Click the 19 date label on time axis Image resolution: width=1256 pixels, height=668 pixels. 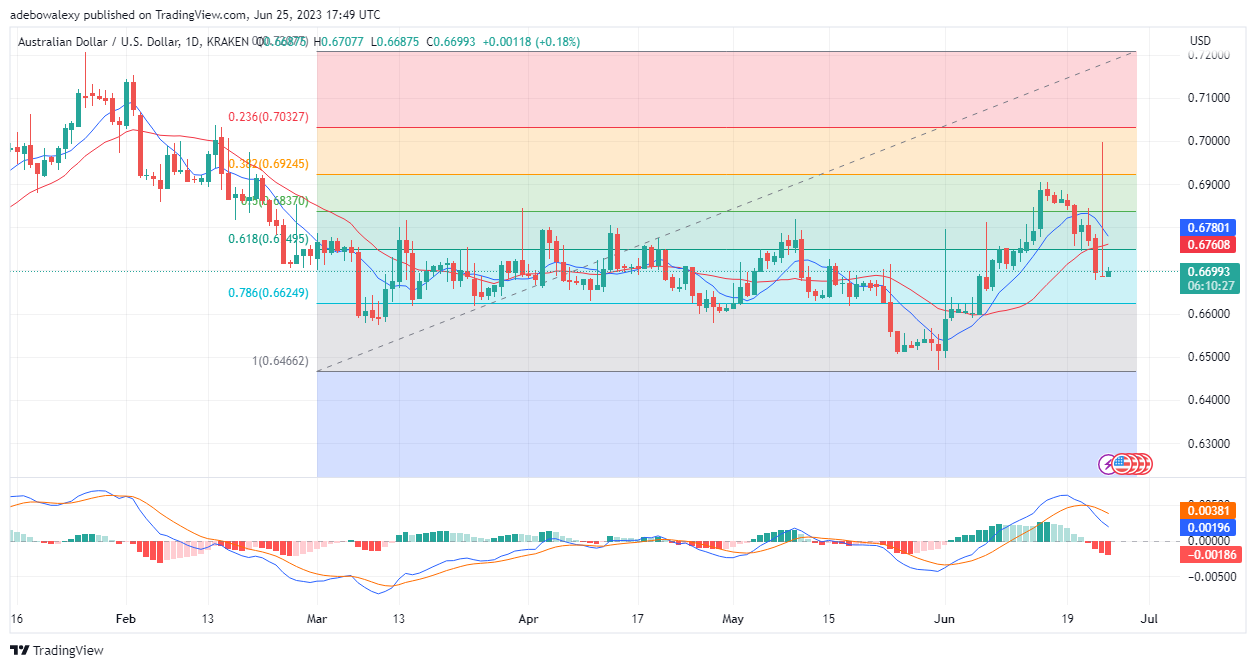(x=1068, y=620)
